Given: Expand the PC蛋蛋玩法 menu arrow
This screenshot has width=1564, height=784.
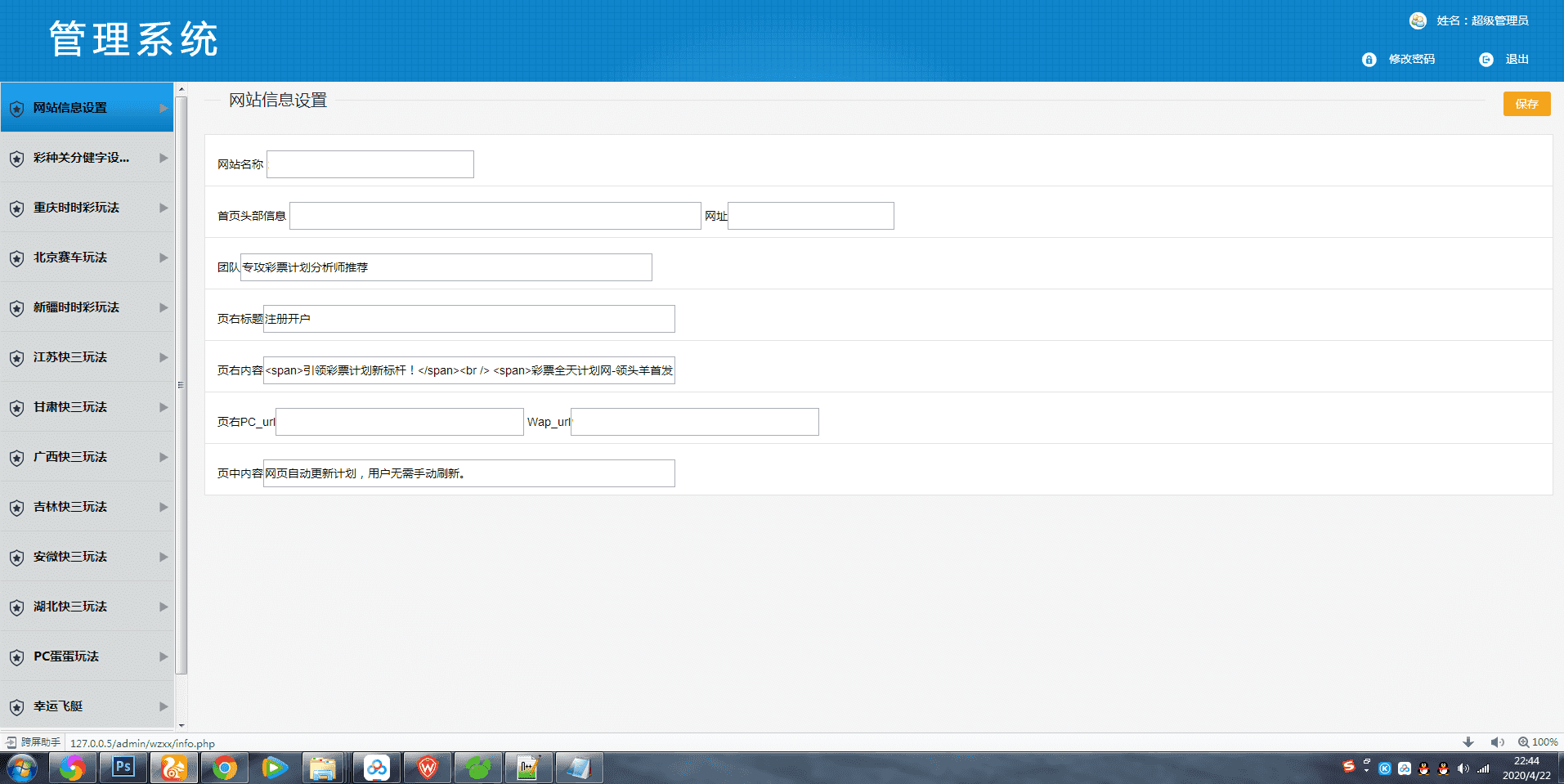Looking at the screenshot, I should [164, 656].
